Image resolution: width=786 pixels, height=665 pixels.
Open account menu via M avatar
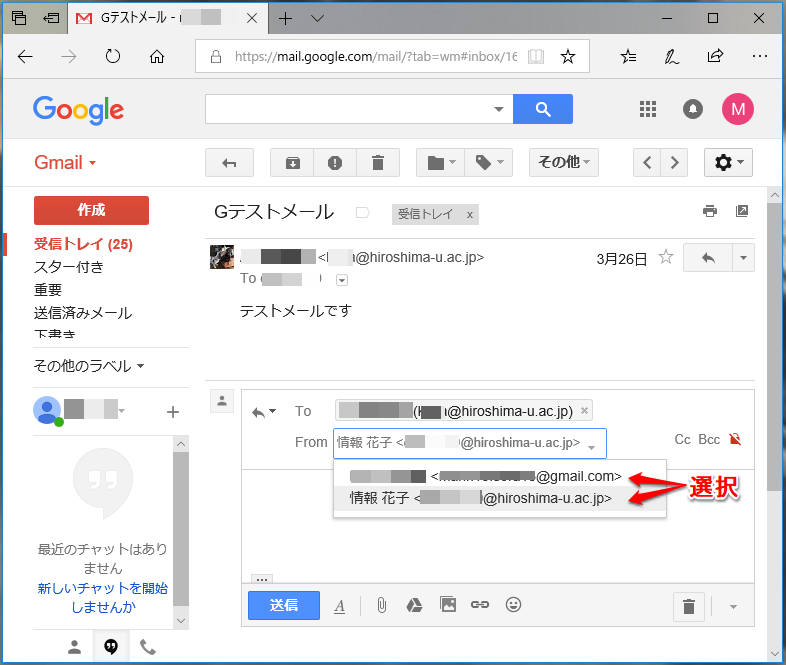[x=738, y=109]
